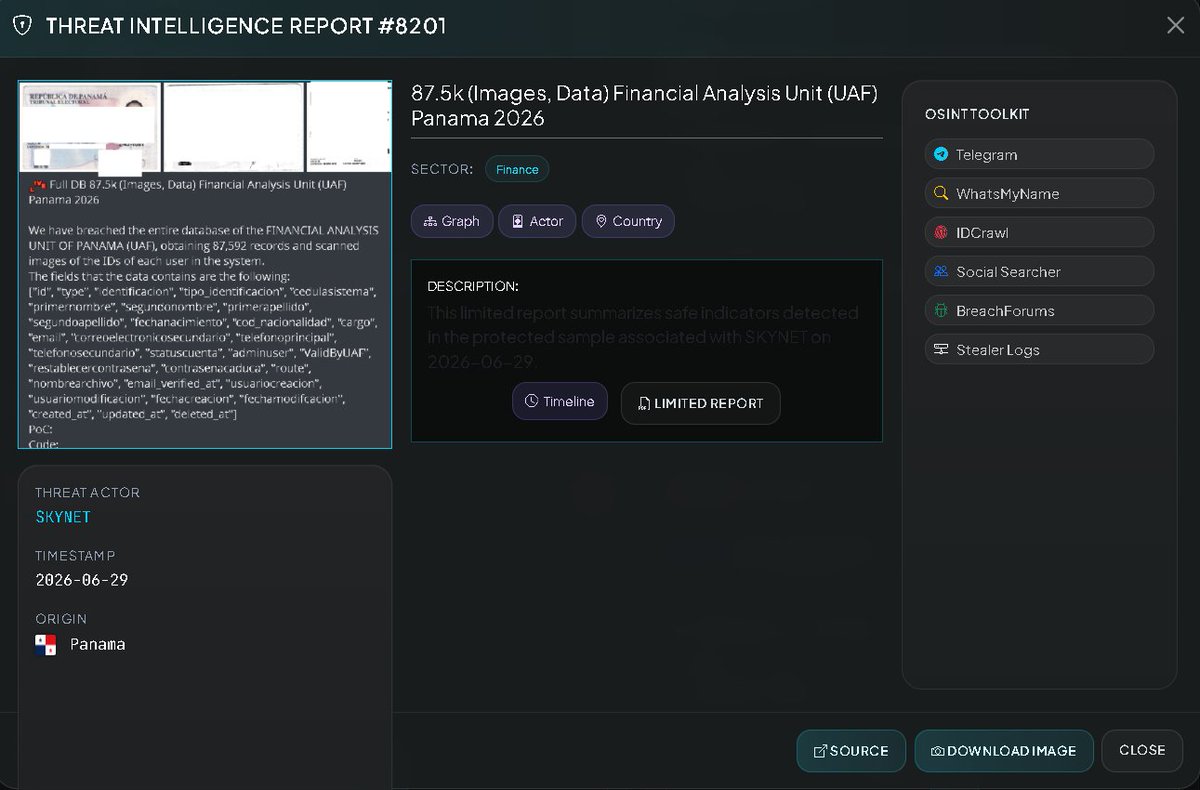The width and height of the screenshot is (1200, 790).
Task: Click the DESCRIPTION label
Action: coord(473,286)
